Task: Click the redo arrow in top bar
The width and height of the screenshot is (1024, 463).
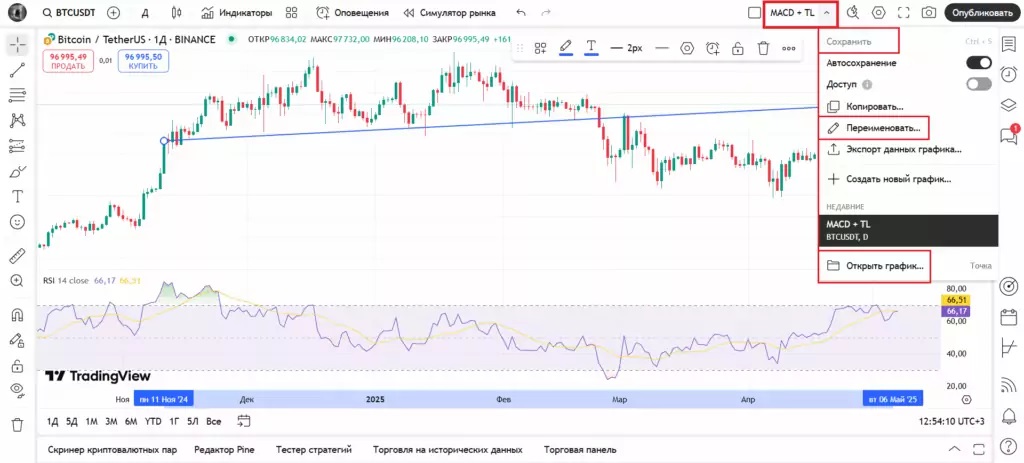Action: click(546, 12)
